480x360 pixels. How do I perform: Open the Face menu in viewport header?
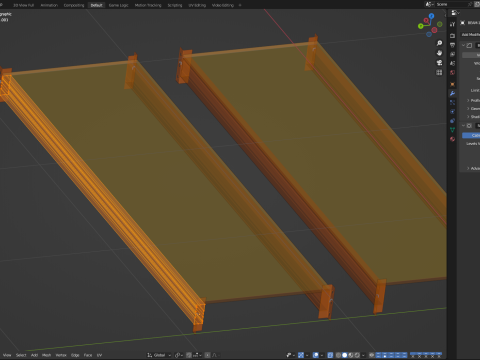click(x=88, y=355)
